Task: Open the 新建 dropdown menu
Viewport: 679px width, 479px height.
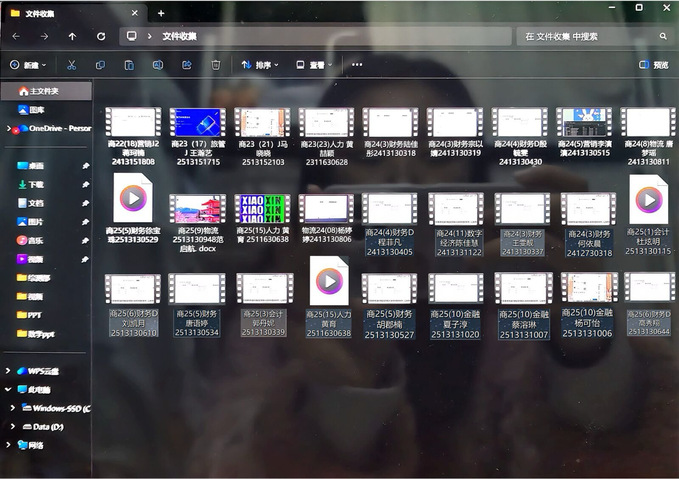Action: coord(28,65)
